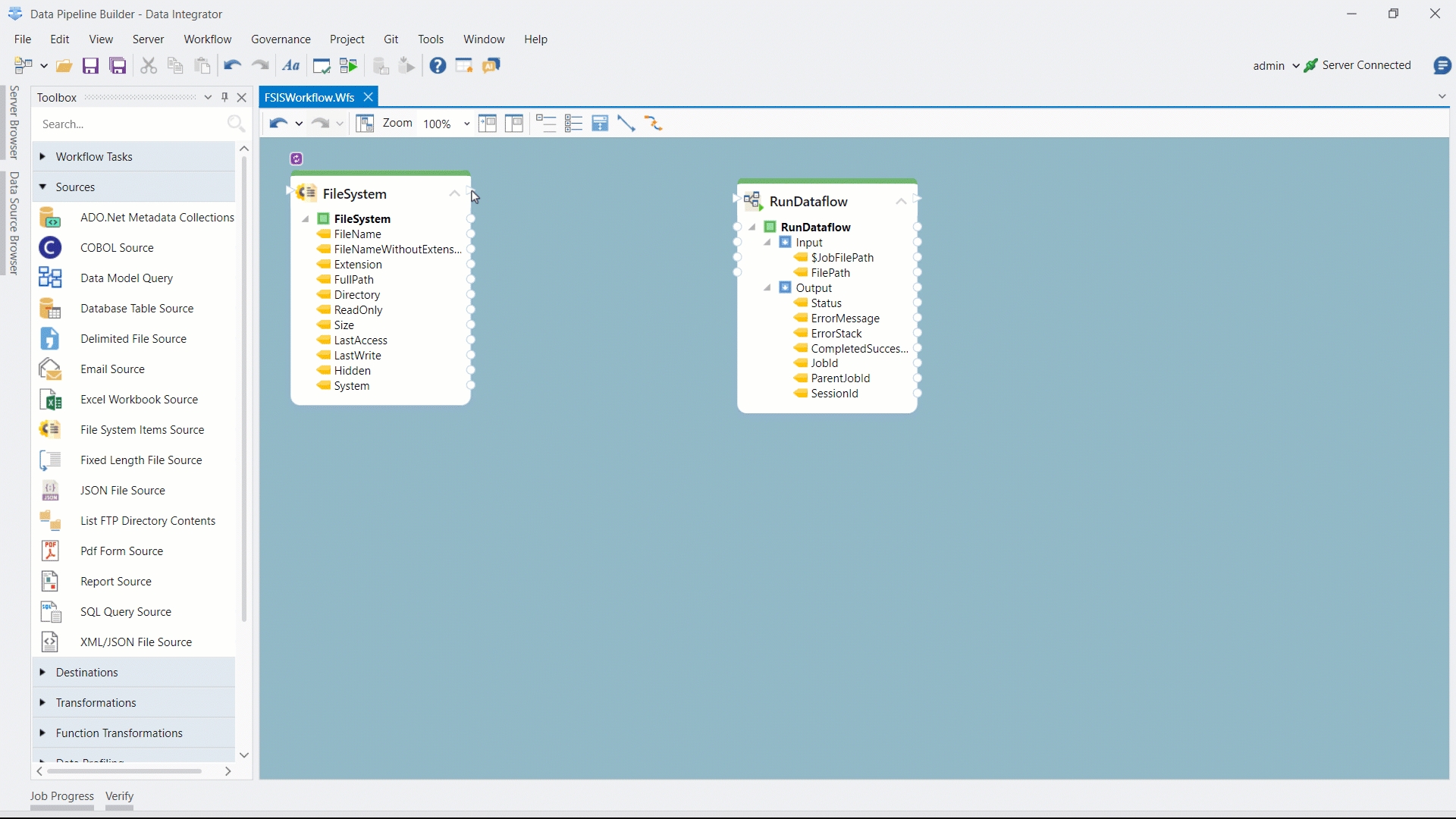
Task: Click the toolbox Search field
Action: click(129, 124)
